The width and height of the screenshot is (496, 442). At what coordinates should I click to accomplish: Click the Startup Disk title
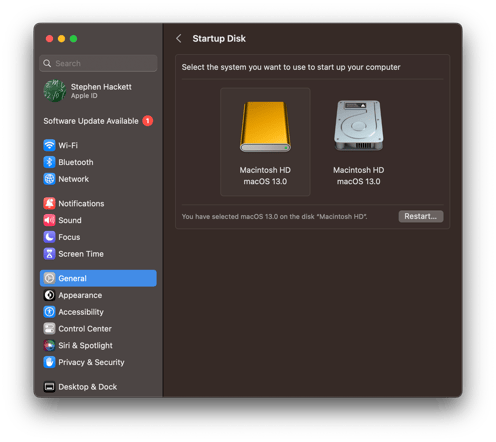(219, 39)
